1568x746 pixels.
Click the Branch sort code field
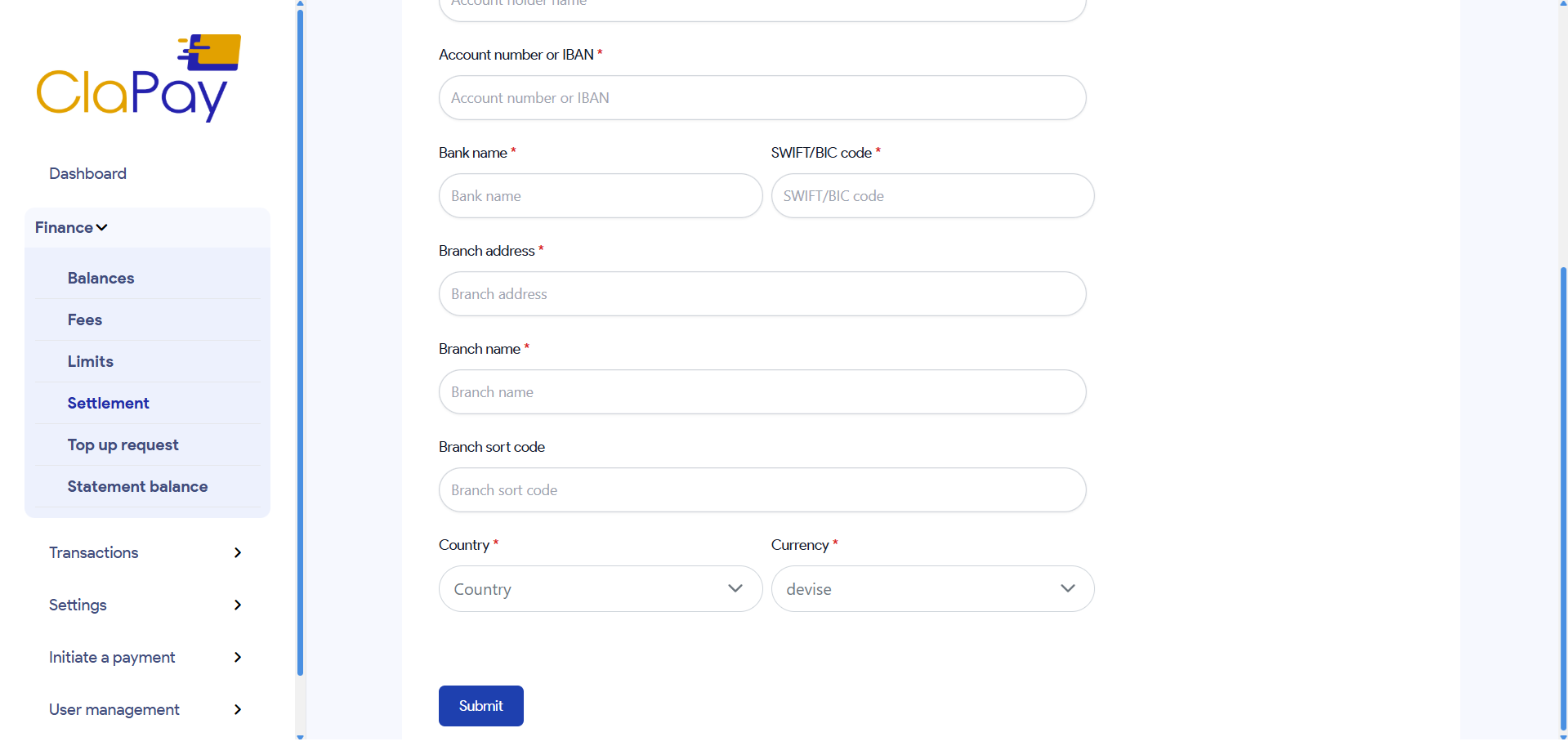pos(762,490)
